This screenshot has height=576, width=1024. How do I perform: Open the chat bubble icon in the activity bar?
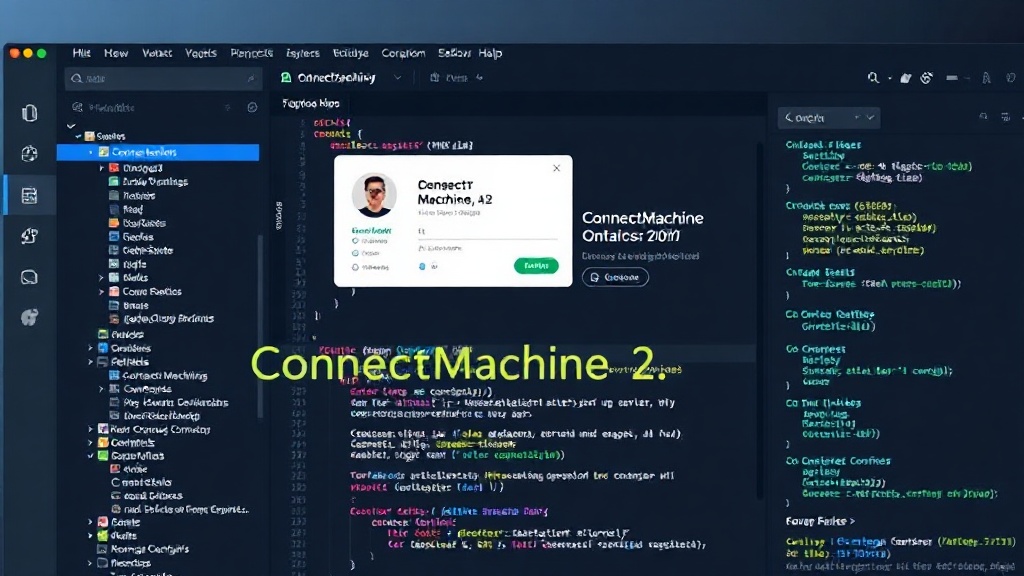[29, 277]
